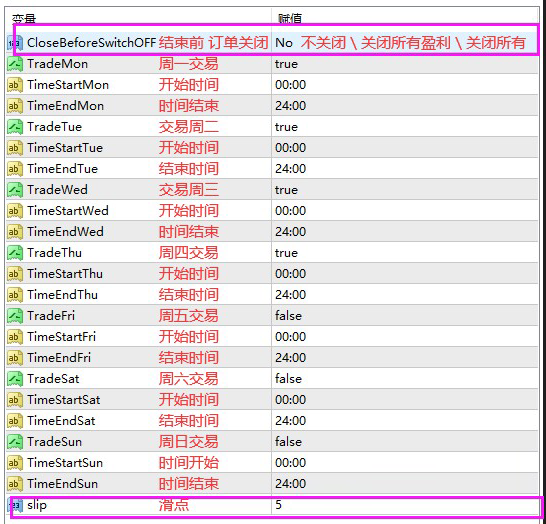Click the ab icon beside TimeStartSat
546x524 pixels.
(x=15, y=400)
